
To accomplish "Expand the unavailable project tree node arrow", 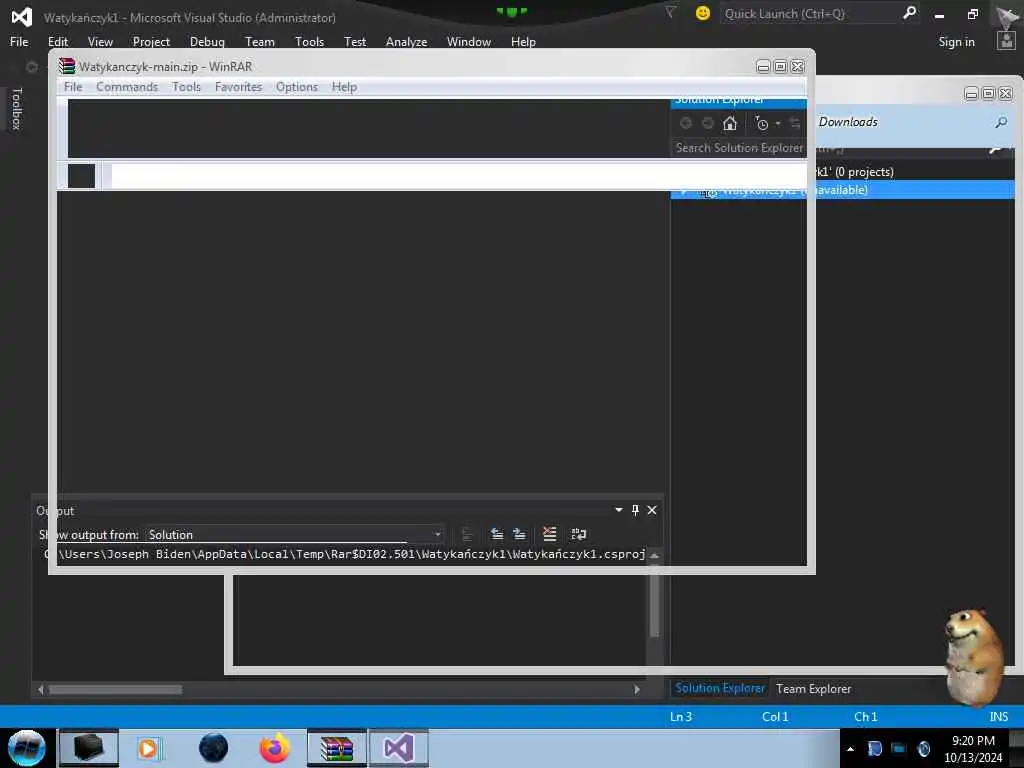I will point(684,191).
